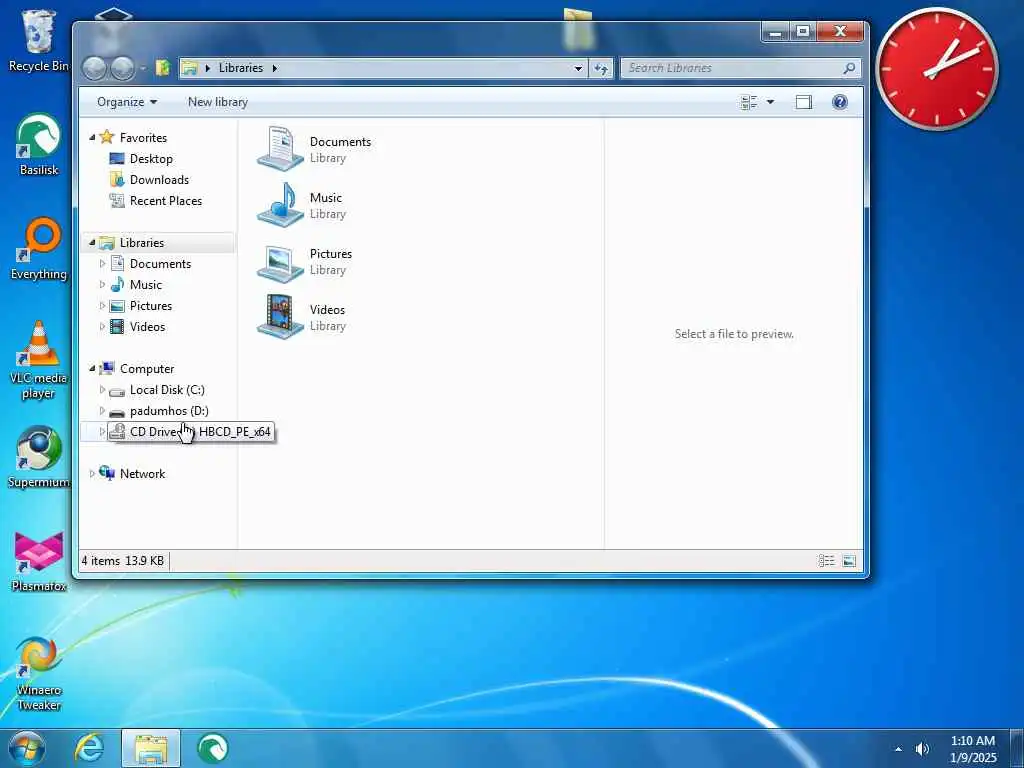Select Desktop under Favorites

[x=151, y=159]
